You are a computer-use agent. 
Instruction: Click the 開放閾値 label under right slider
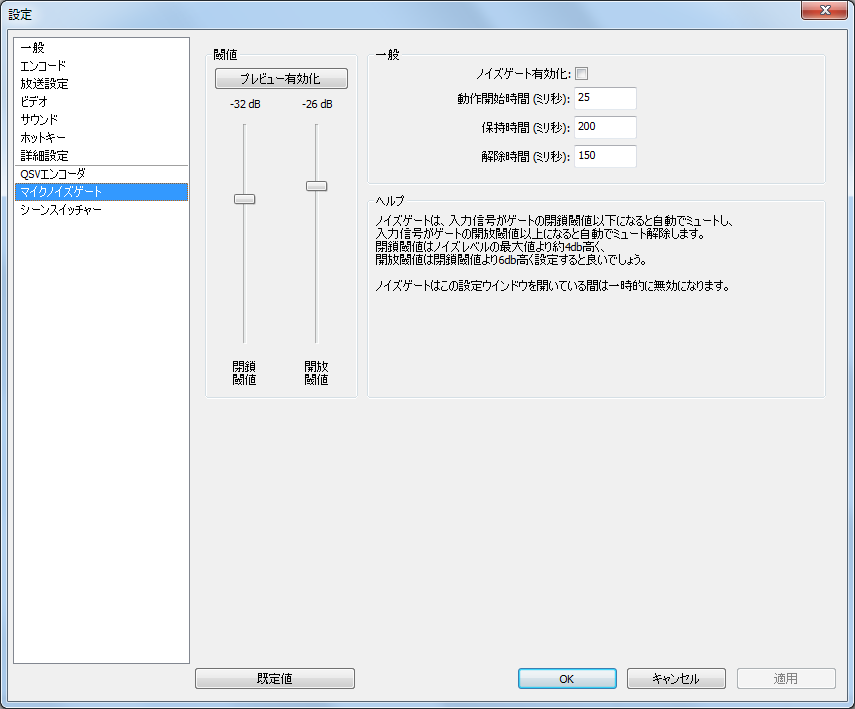click(x=316, y=373)
